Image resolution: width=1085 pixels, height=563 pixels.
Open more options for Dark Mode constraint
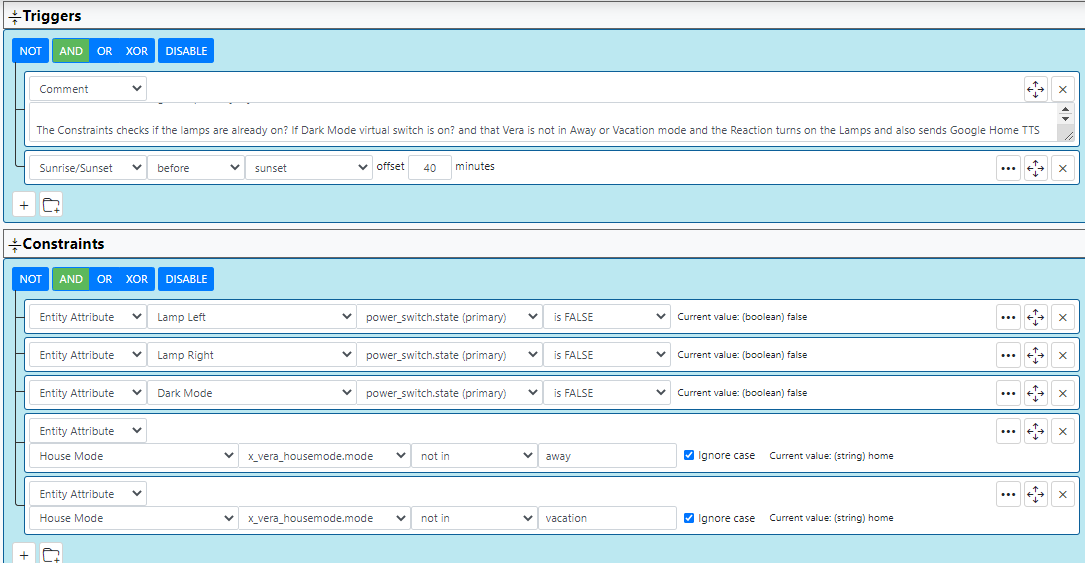[x=1008, y=393]
